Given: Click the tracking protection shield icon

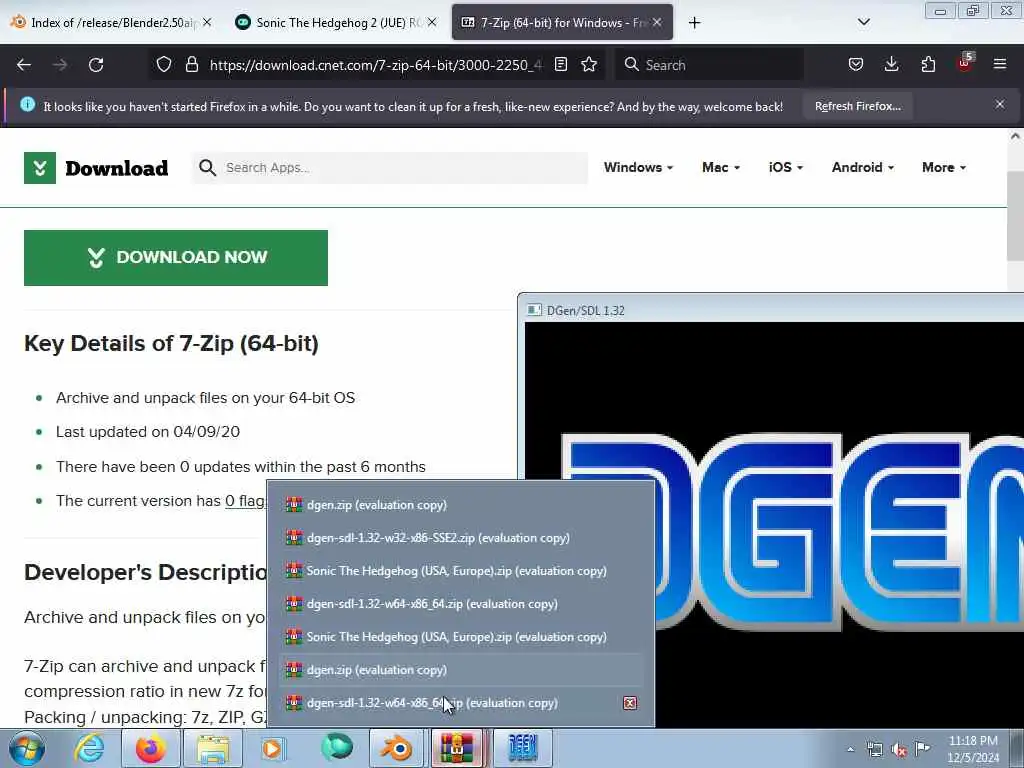Looking at the screenshot, I should (164, 65).
